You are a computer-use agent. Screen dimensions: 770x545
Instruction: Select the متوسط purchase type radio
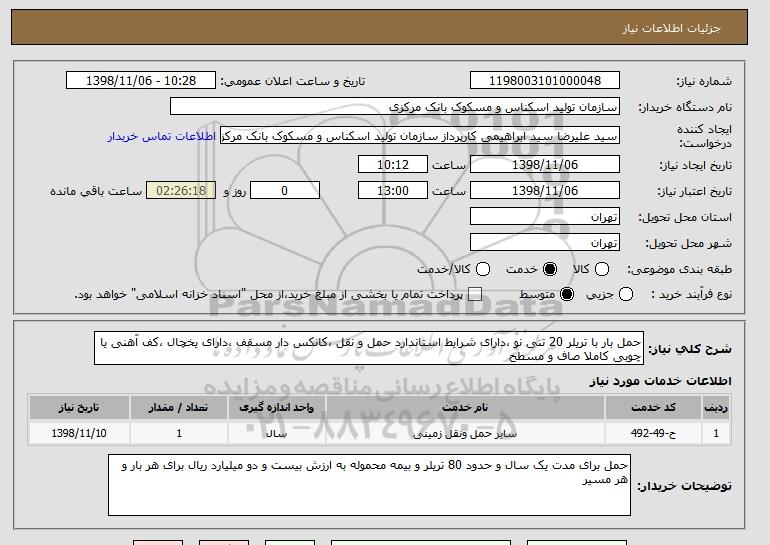coord(567,294)
